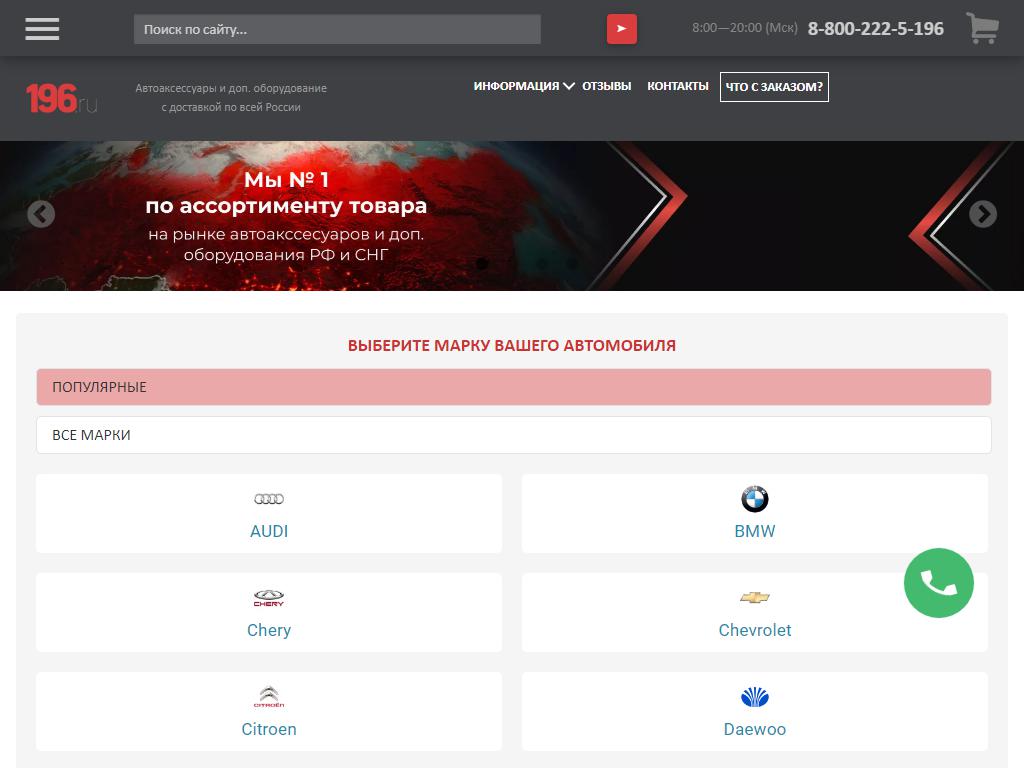Select the Chevrolet brand link
This screenshot has height=768, width=1024.
pos(755,630)
